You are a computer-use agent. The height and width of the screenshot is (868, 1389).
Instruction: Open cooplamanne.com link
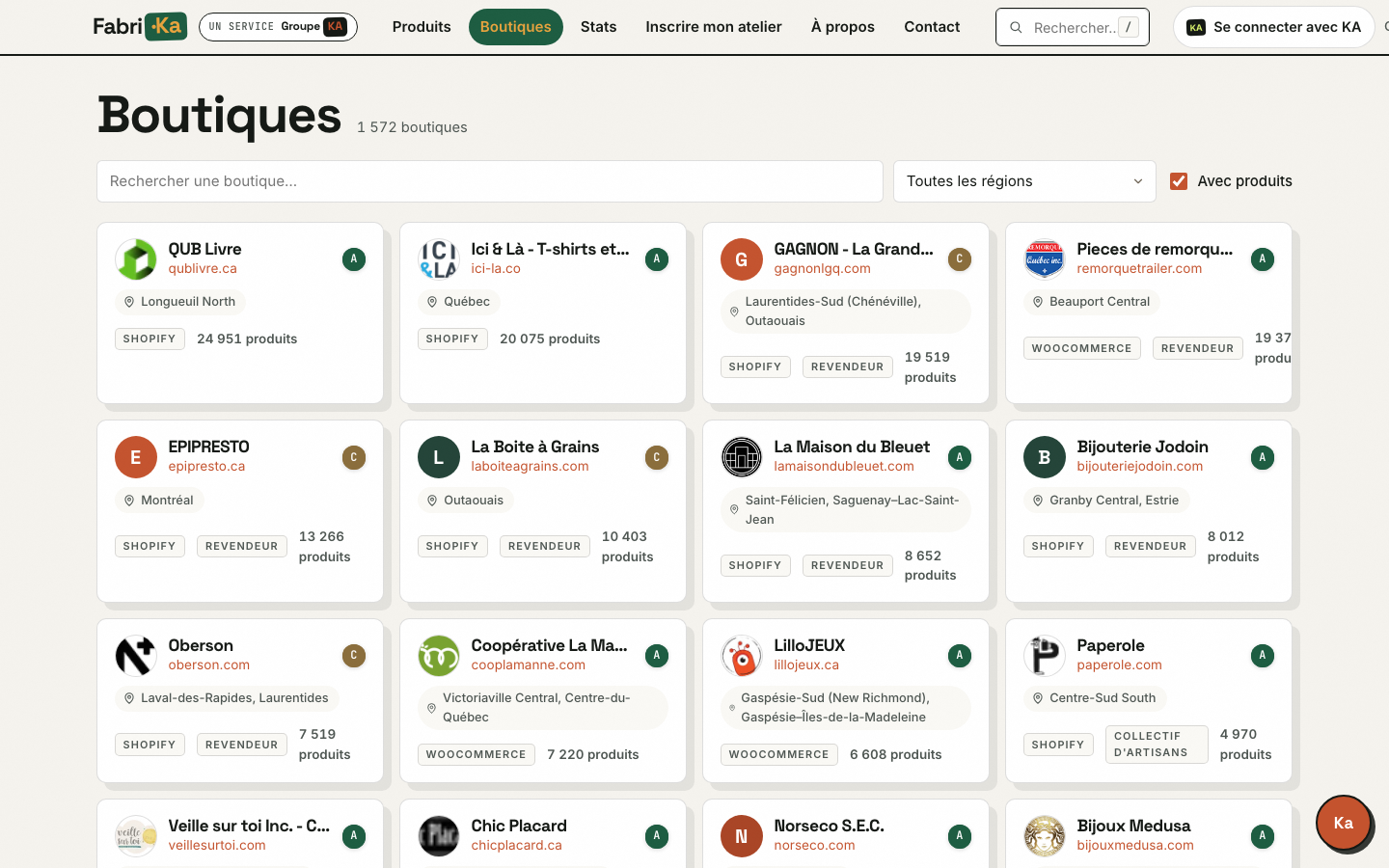pyautogui.click(x=529, y=665)
